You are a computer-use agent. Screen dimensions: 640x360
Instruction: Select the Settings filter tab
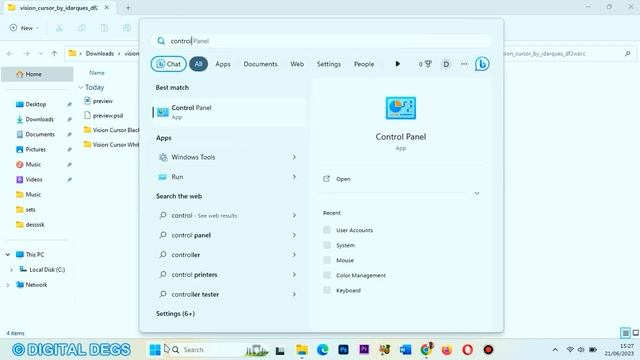[x=329, y=64]
